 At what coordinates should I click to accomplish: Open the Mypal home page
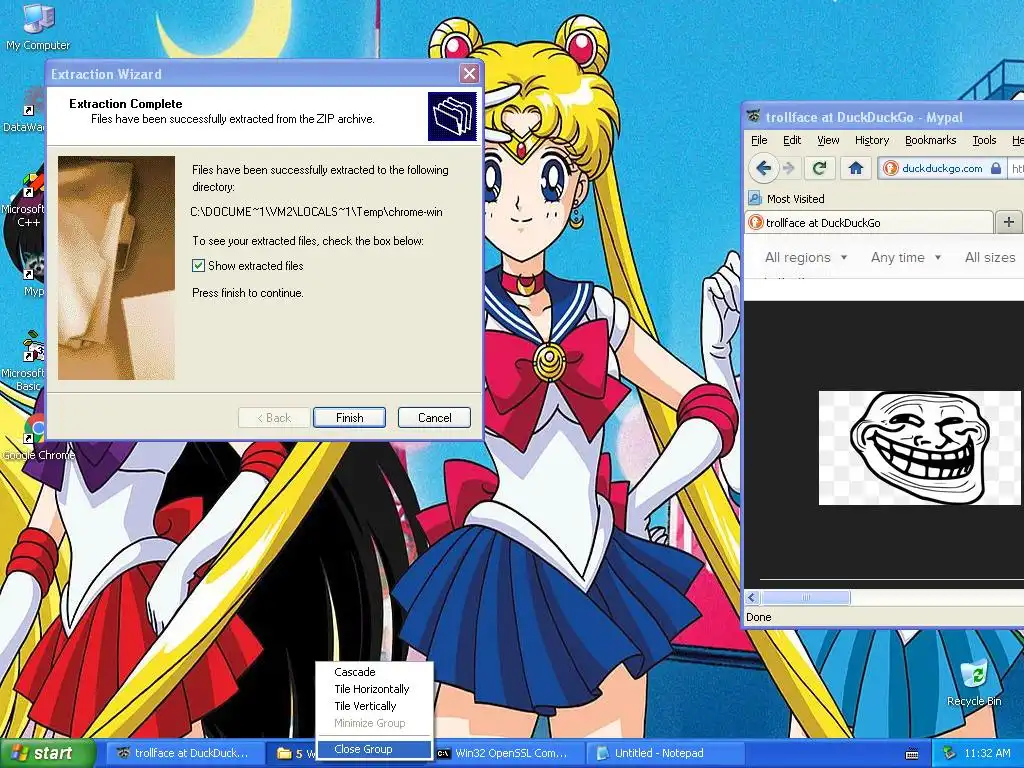click(x=856, y=168)
